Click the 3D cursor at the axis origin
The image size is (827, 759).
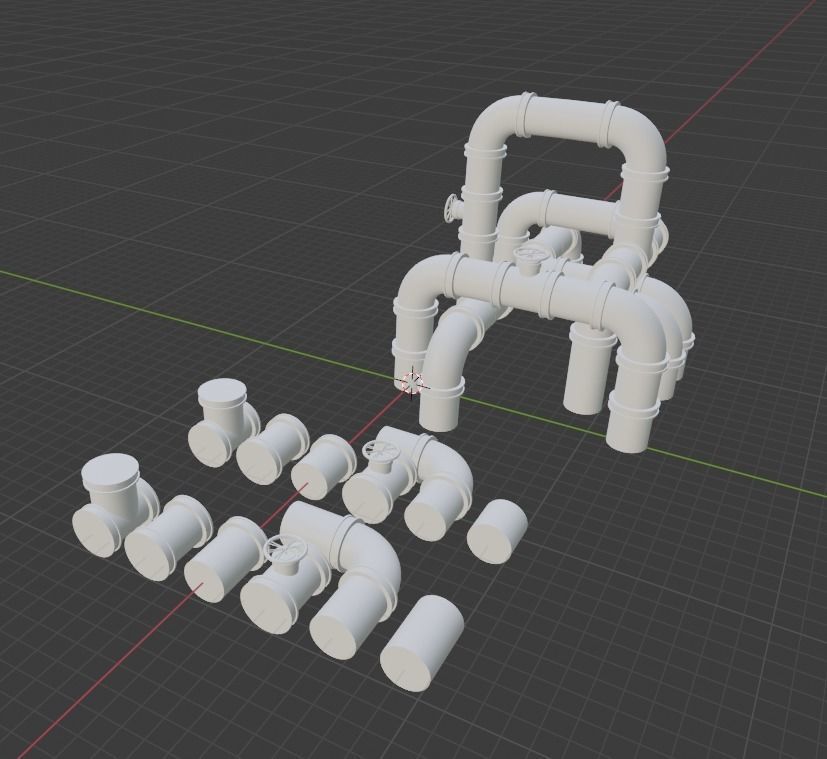click(412, 383)
